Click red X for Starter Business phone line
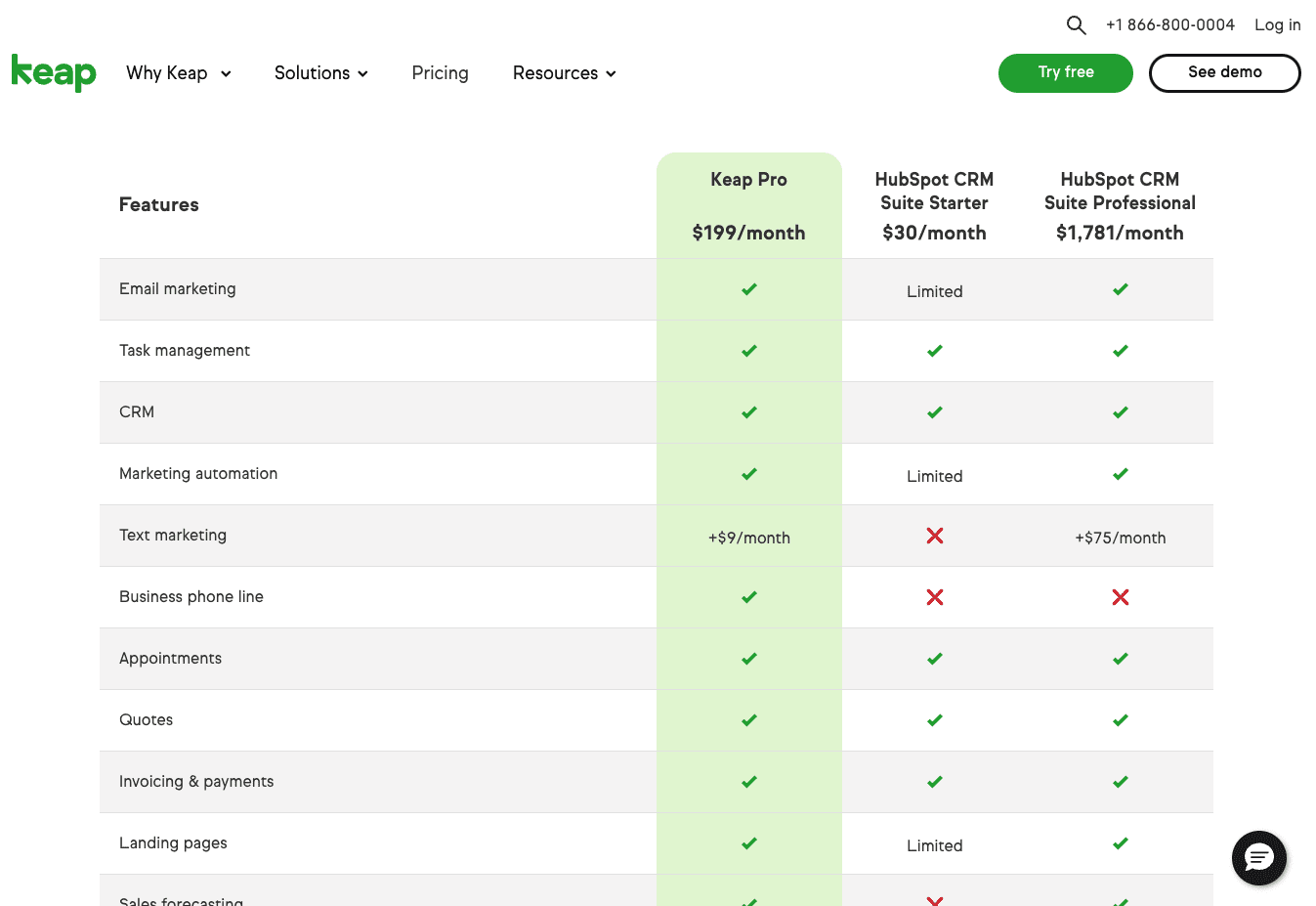Screen dimensions: 1316x906 [x=935, y=597]
